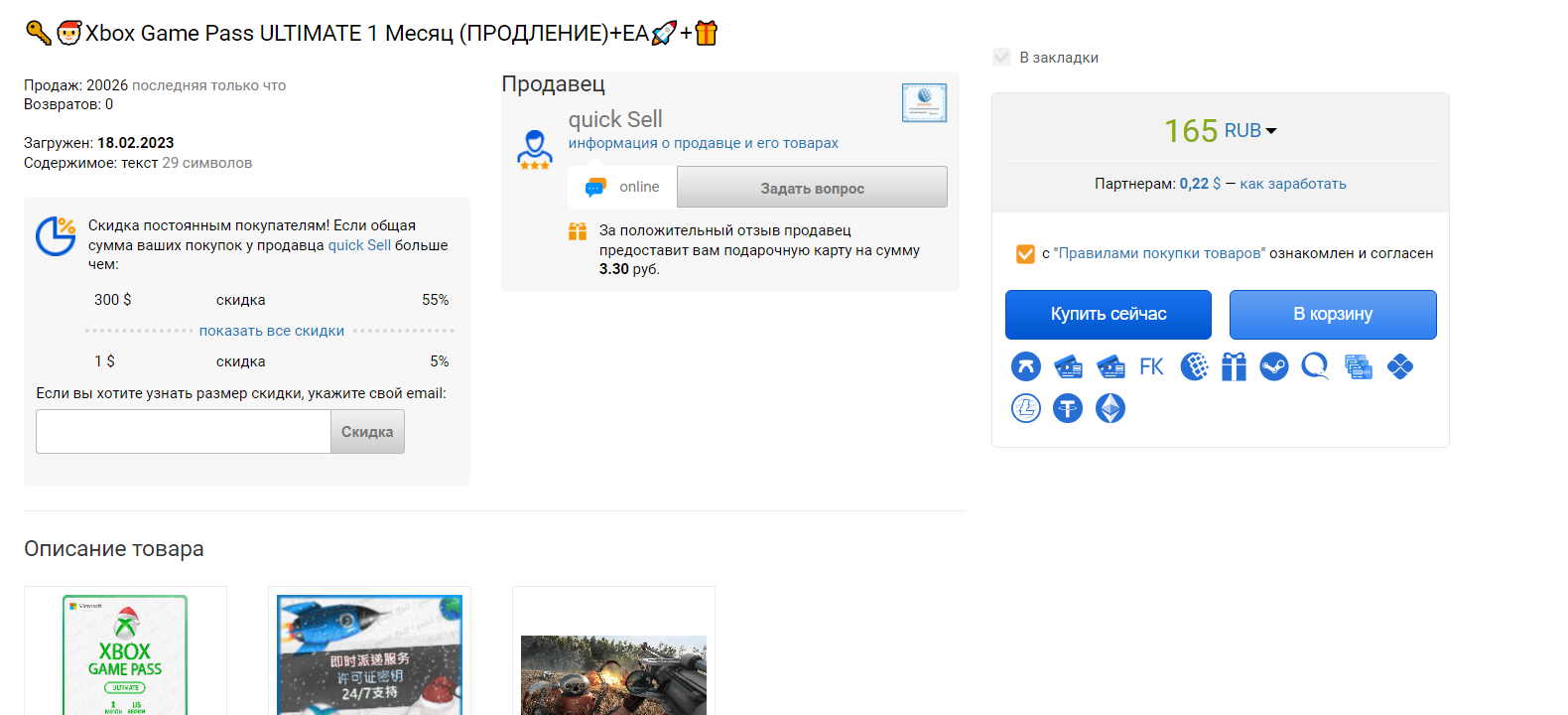Viewport: 1568px width, 715px height.
Task: Pick the FK payment method
Action: [x=1152, y=366]
